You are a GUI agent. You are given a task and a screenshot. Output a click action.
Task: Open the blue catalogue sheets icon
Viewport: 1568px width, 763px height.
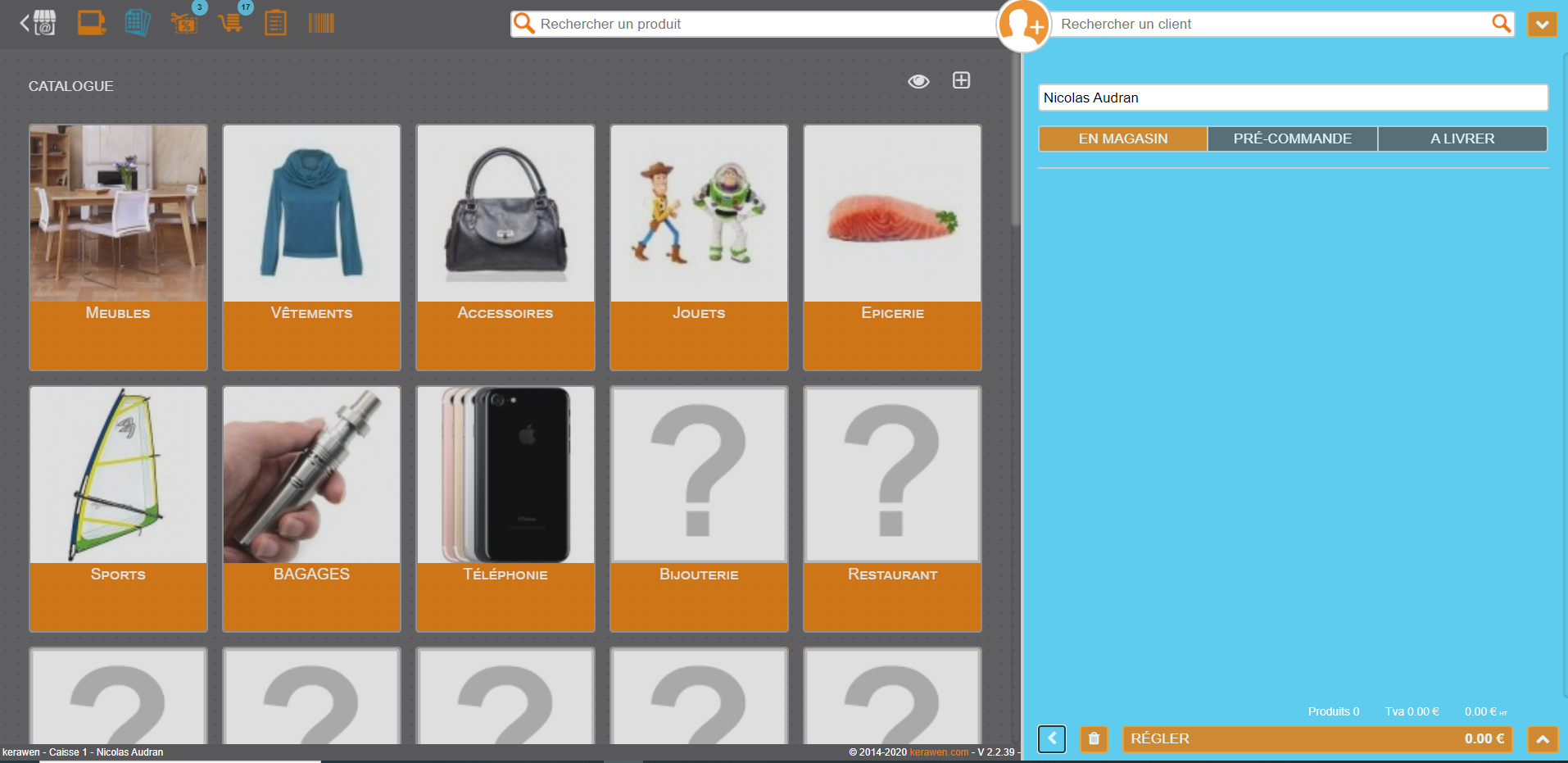pyautogui.click(x=138, y=23)
